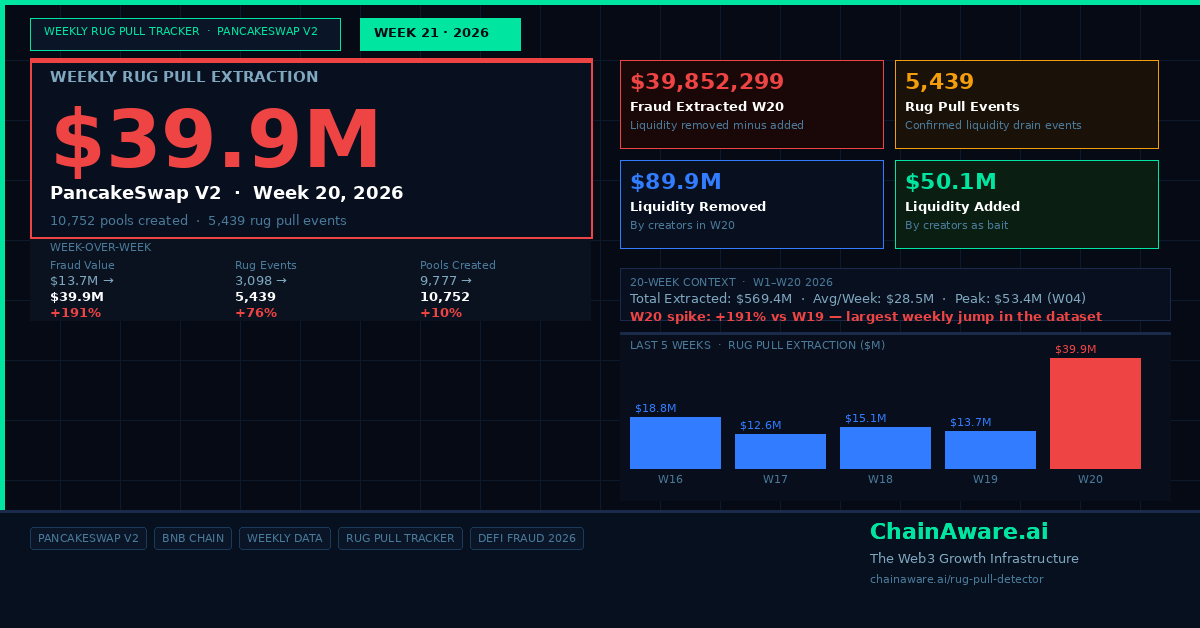Click the W17 $12.6M bar
This screenshot has width=1200, height=628.
click(780, 451)
